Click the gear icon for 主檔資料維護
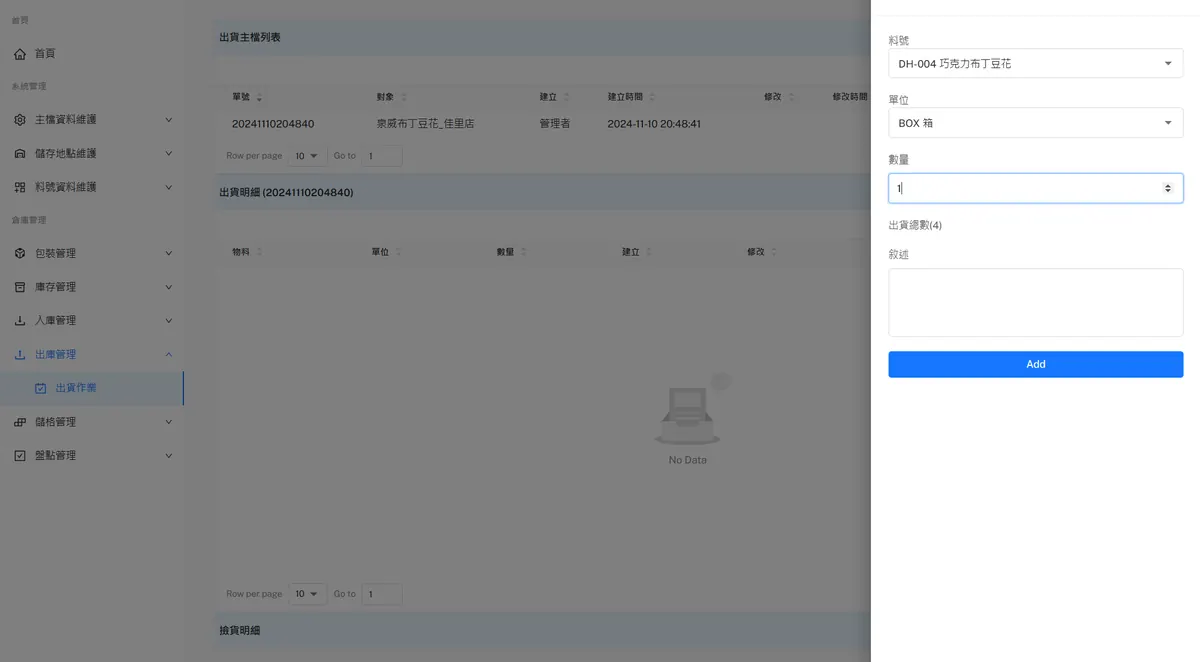Image resolution: width=1200 pixels, height=662 pixels. pos(20,120)
